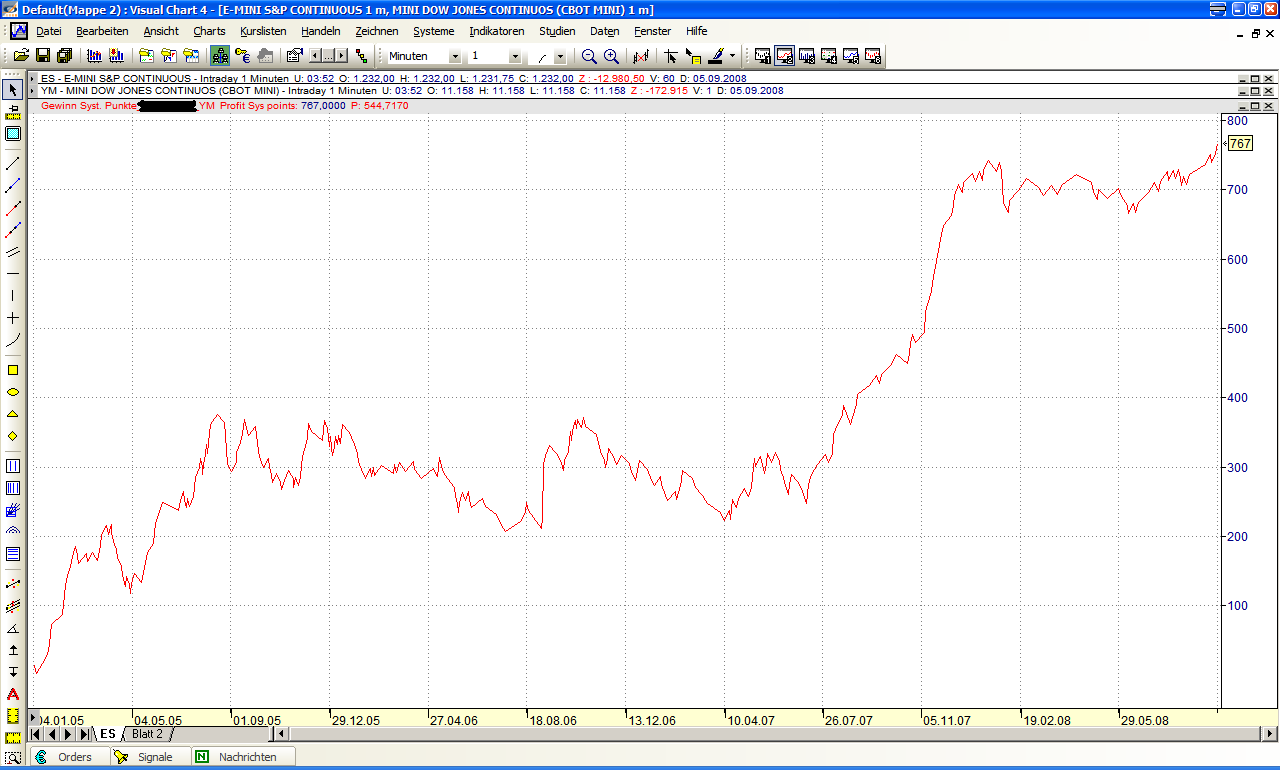Select the curved arc drawing tool
1280x770 pixels.
tap(13, 340)
